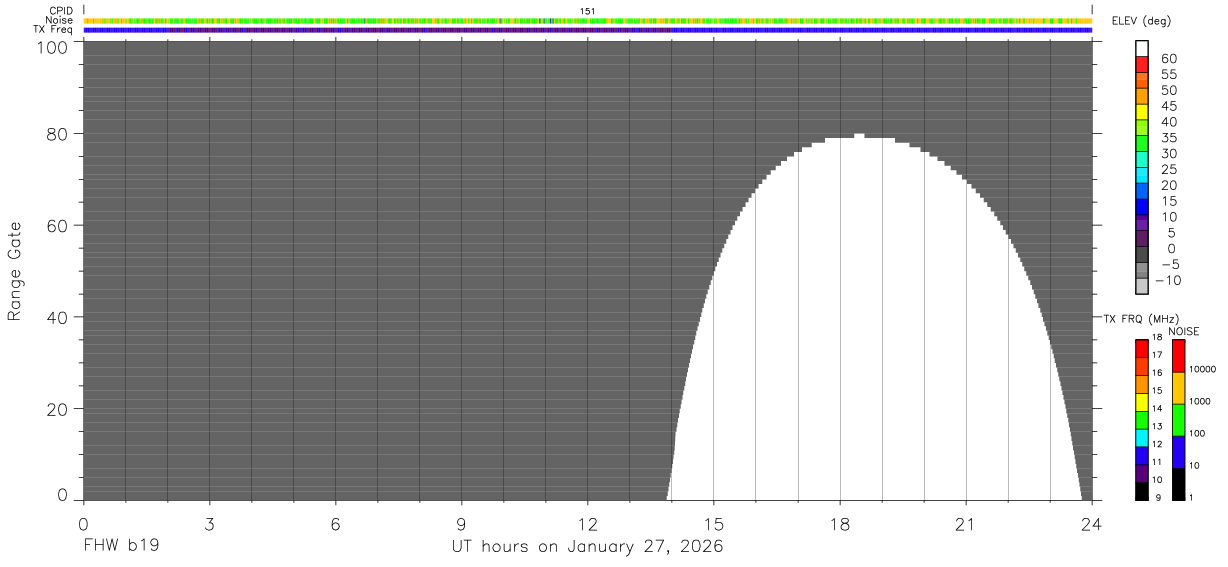Click the CPID value '151'

588,11
